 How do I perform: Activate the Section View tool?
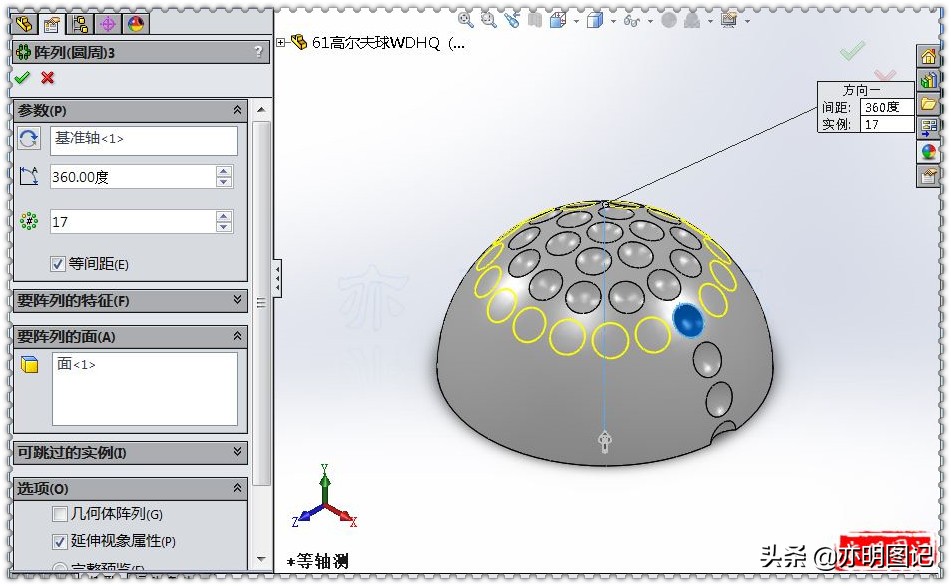pos(558,21)
